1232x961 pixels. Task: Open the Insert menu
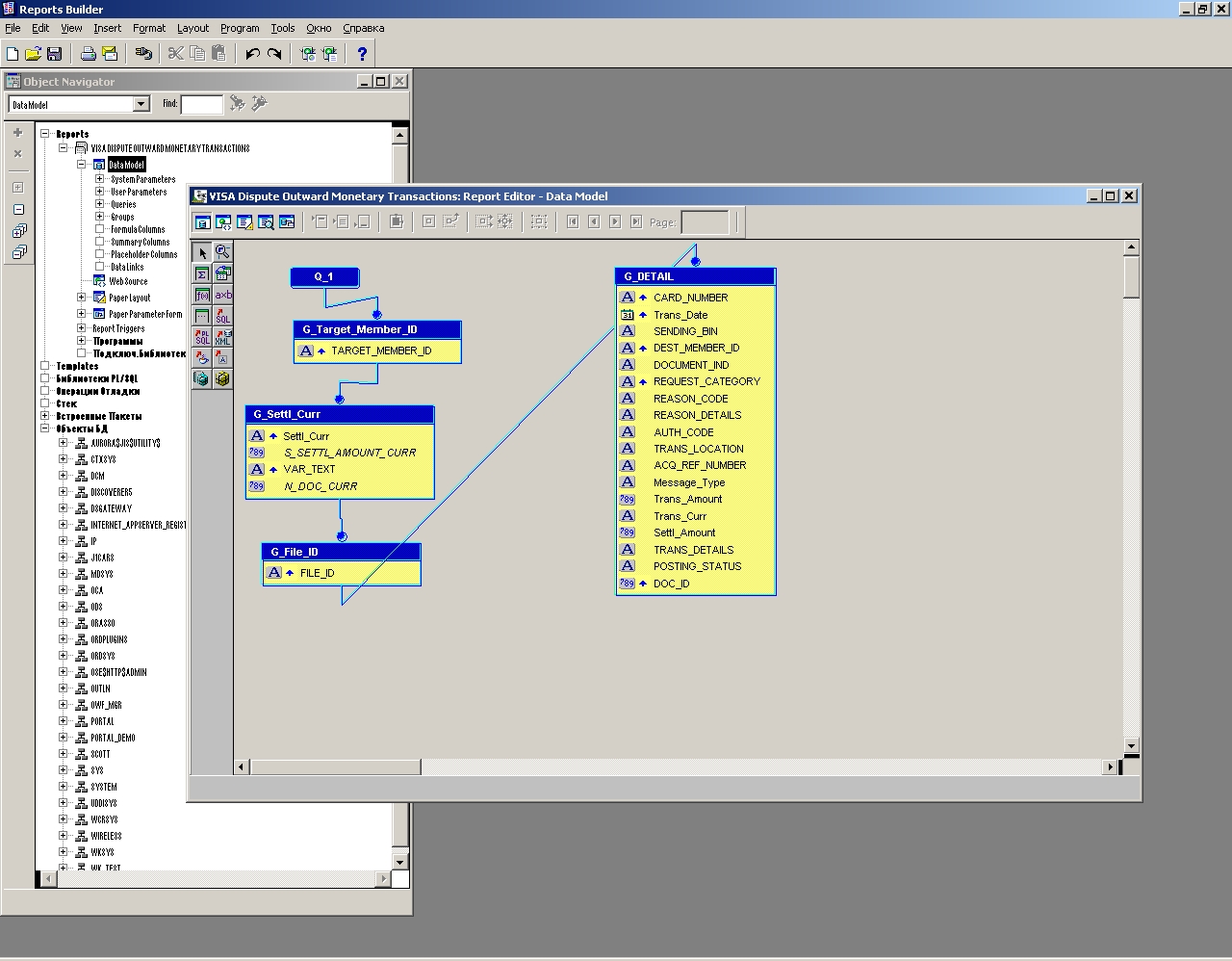tap(107, 28)
